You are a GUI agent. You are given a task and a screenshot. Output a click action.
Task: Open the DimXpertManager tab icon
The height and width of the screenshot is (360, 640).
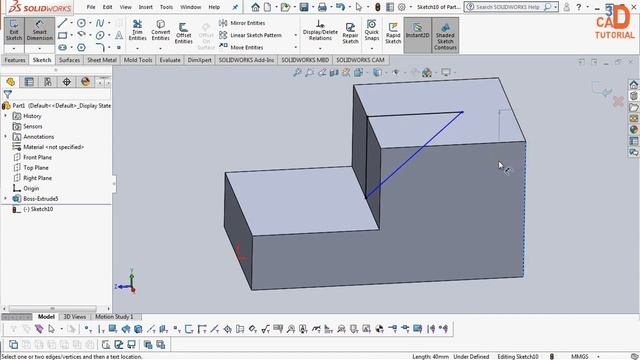[x=67, y=82]
